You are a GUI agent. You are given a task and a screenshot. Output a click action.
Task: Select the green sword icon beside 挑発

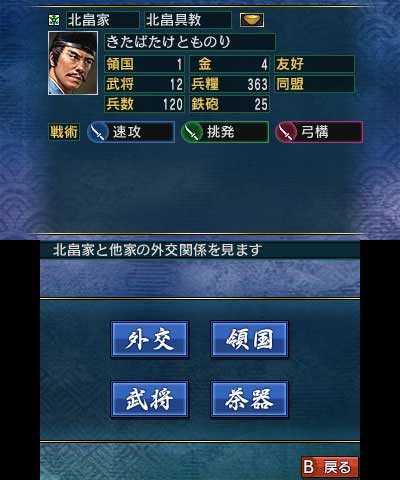(x=192, y=132)
